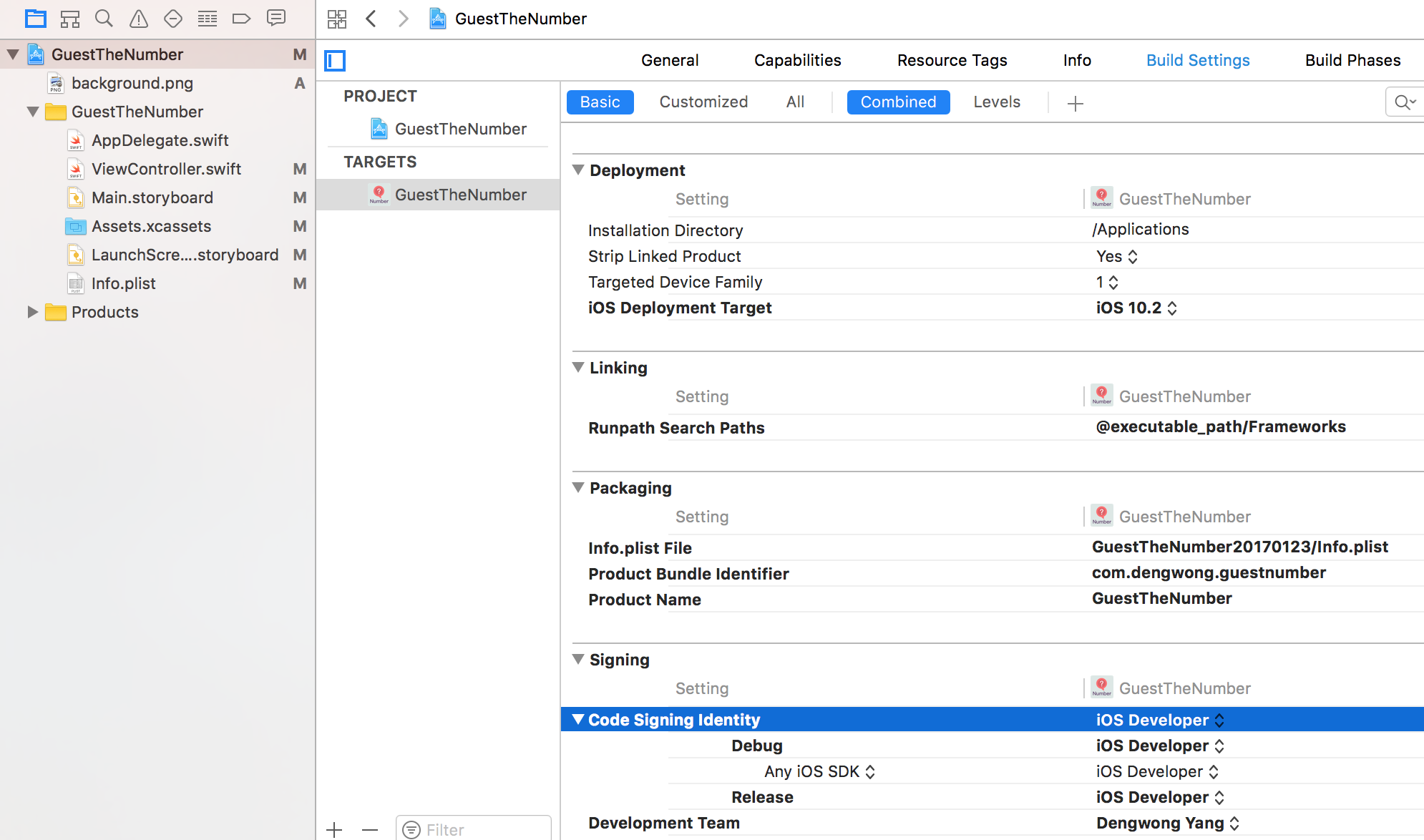Switch to the Capabilities tab
Screen dimensions: 1424x840
coord(798,60)
